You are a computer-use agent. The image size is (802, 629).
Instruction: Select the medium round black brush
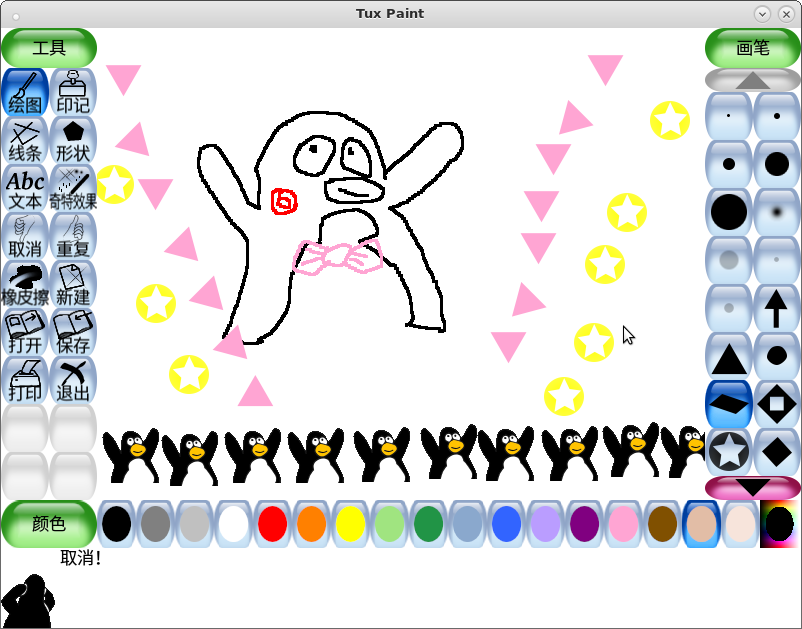[729, 164]
